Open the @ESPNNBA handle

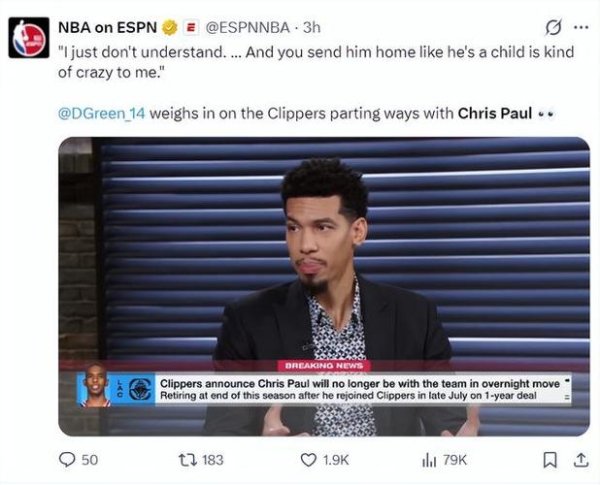click(x=248, y=28)
